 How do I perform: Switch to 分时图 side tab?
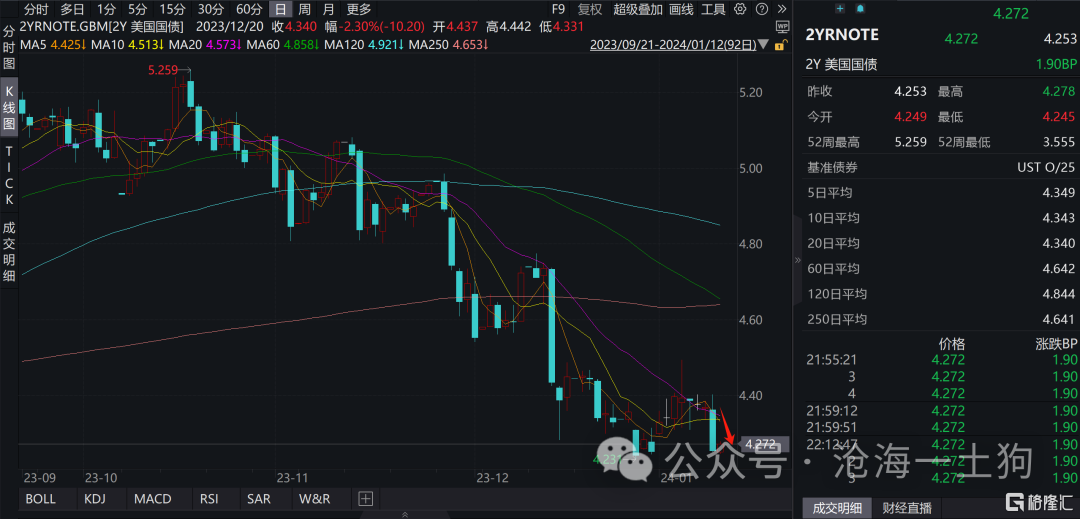click(9, 49)
